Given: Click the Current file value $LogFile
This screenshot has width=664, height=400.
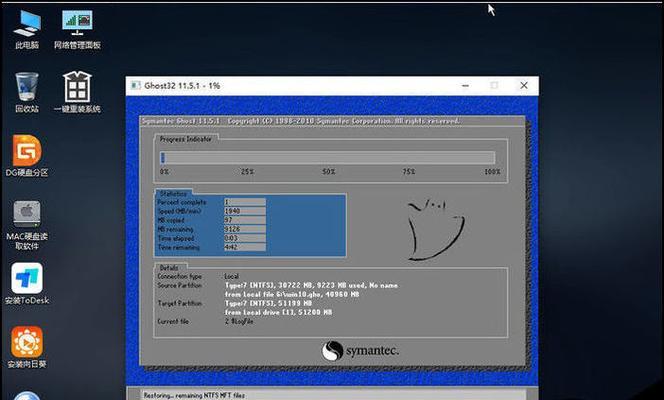Looking at the screenshot, I should tap(239, 321).
